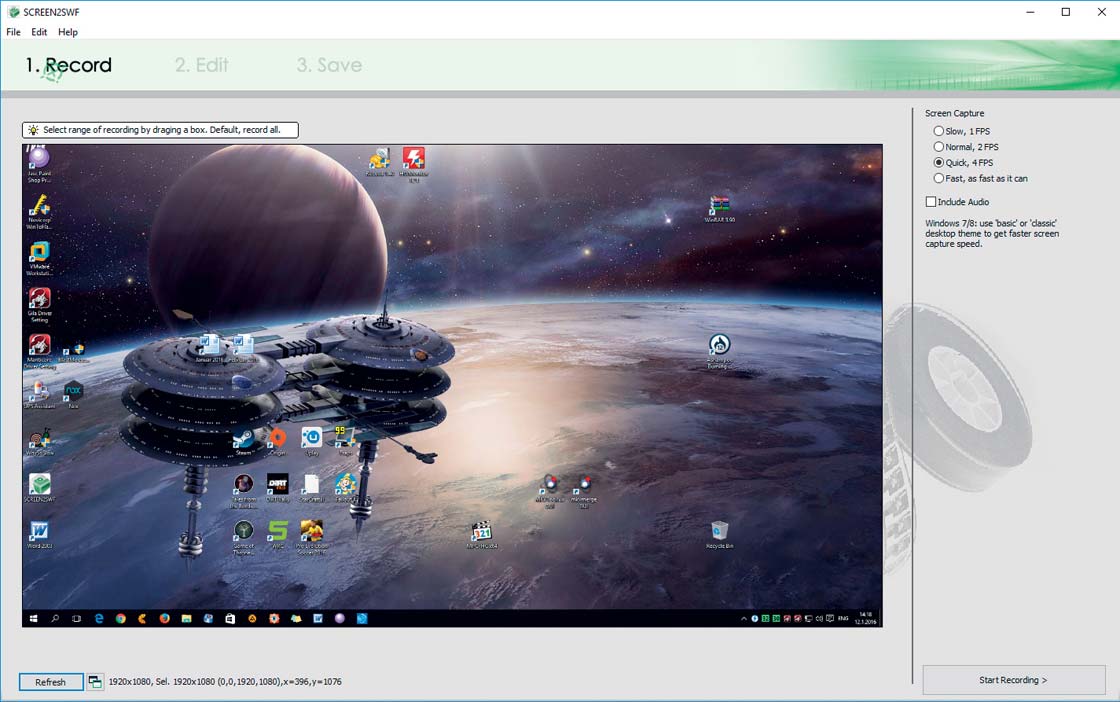The width and height of the screenshot is (1120, 702).
Task: Click the Edge browser icon in preview taskbar
Action: [x=99, y=618]
